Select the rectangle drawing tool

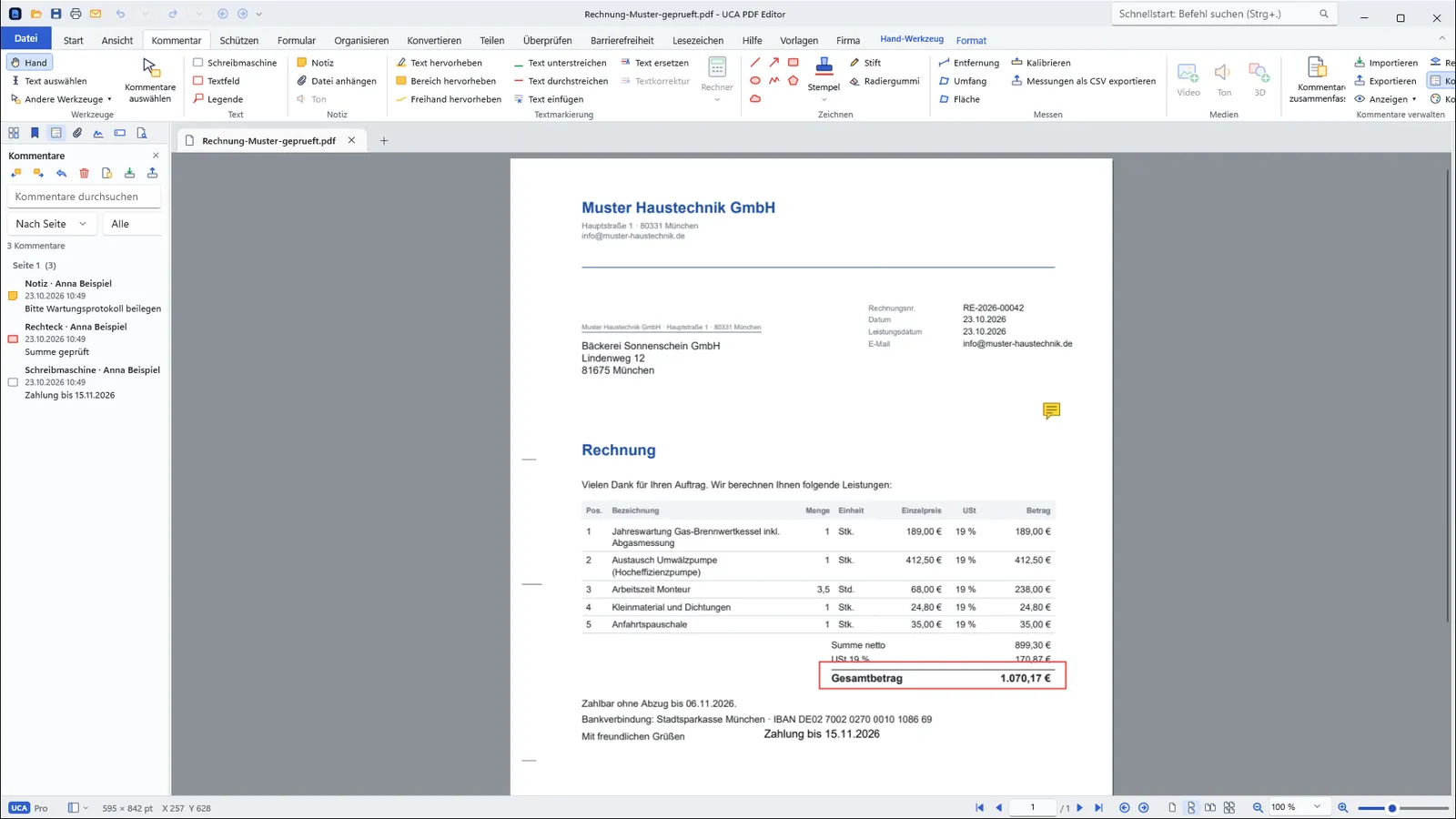794,63
